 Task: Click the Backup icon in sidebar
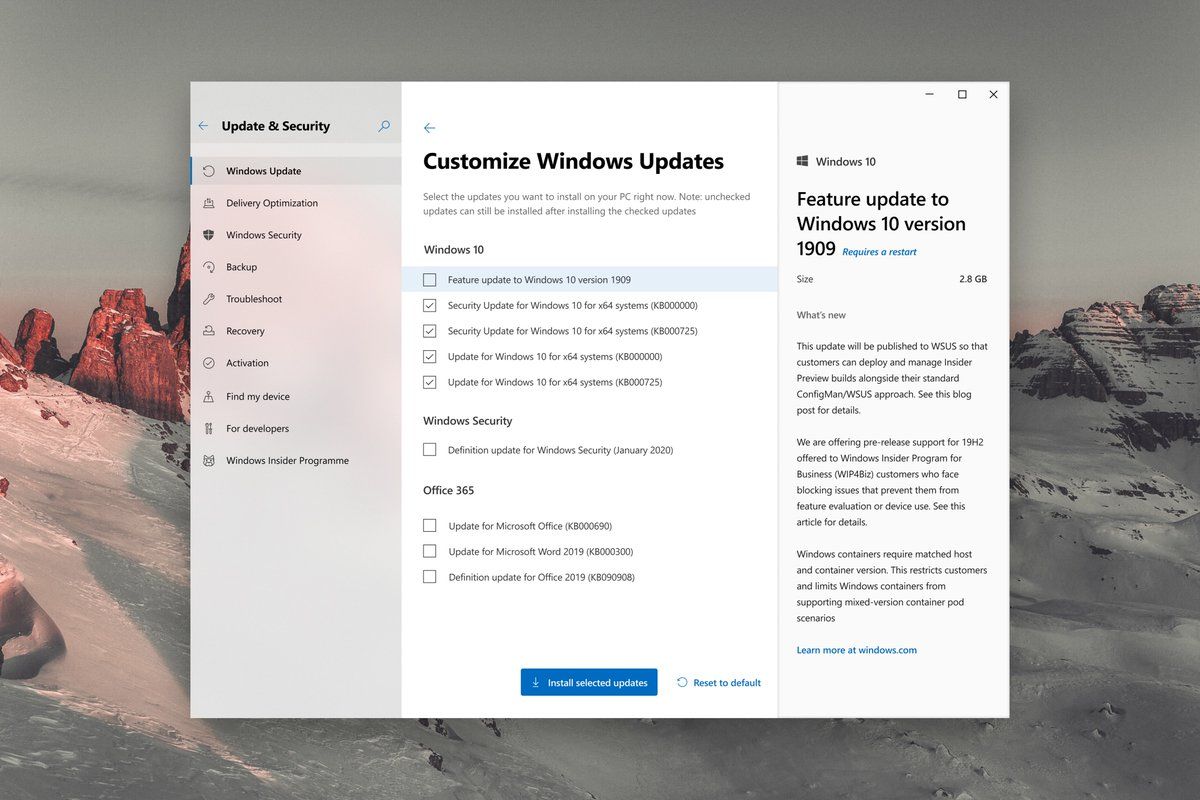click(x=208, y=267)
